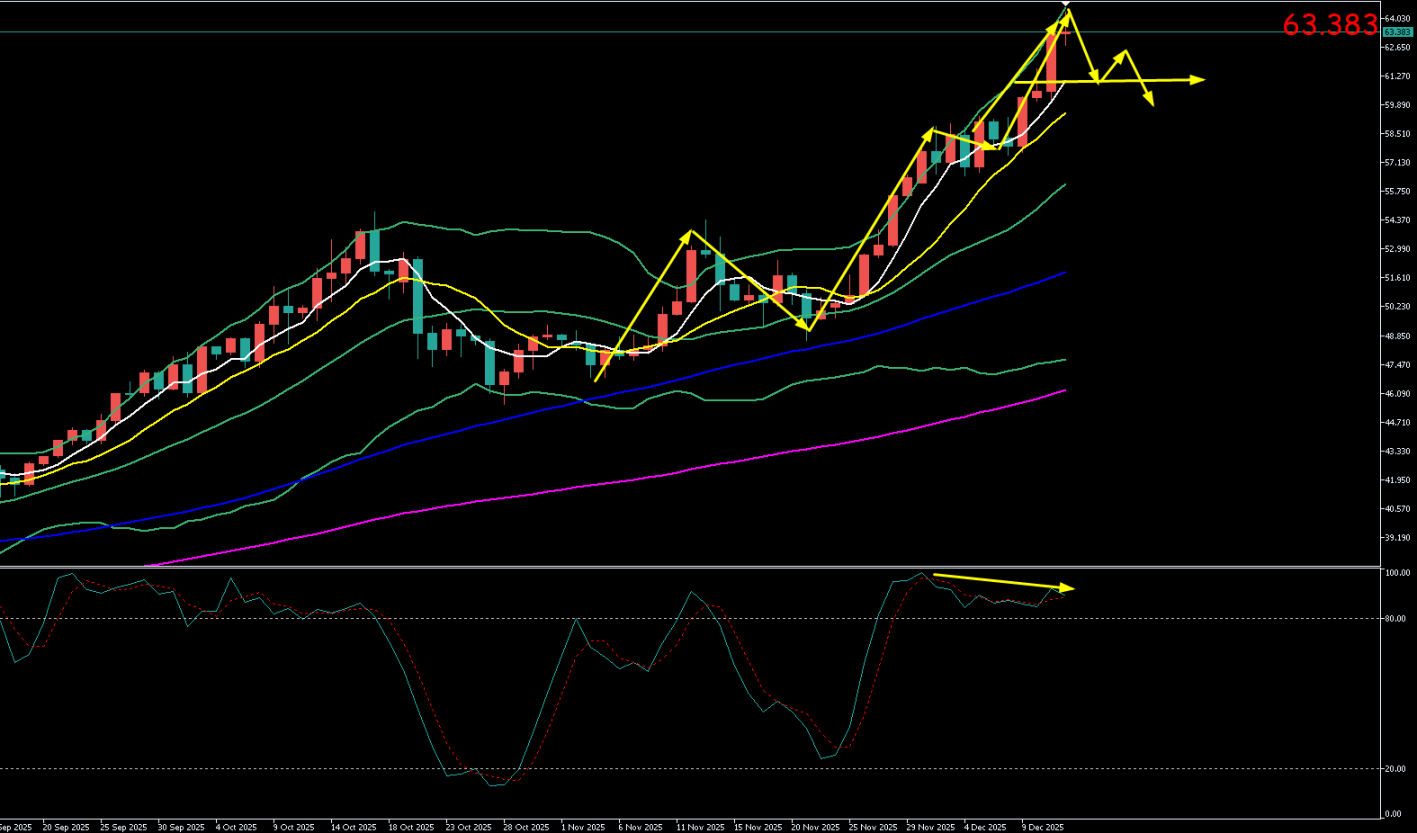
Task: Click the 61.270 level on the price scale
Action: [1396, 76]
